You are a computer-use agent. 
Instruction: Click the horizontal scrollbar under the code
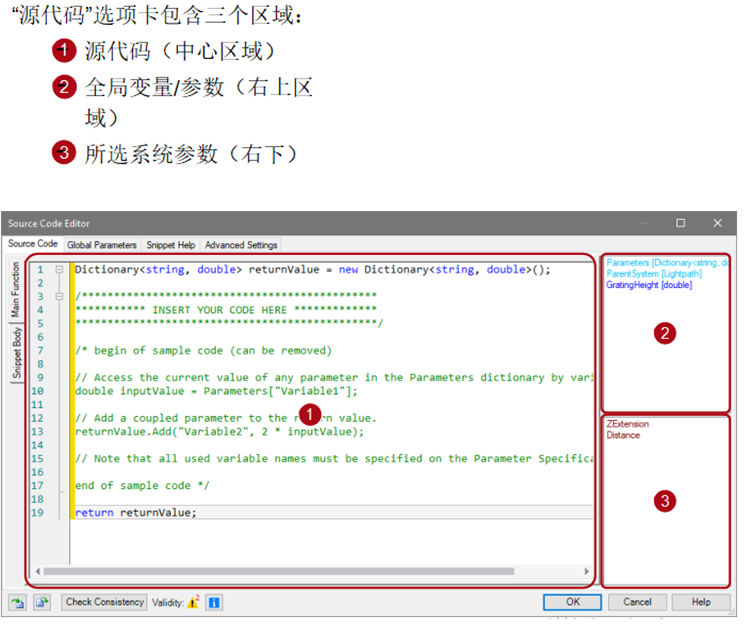(300, 573)
